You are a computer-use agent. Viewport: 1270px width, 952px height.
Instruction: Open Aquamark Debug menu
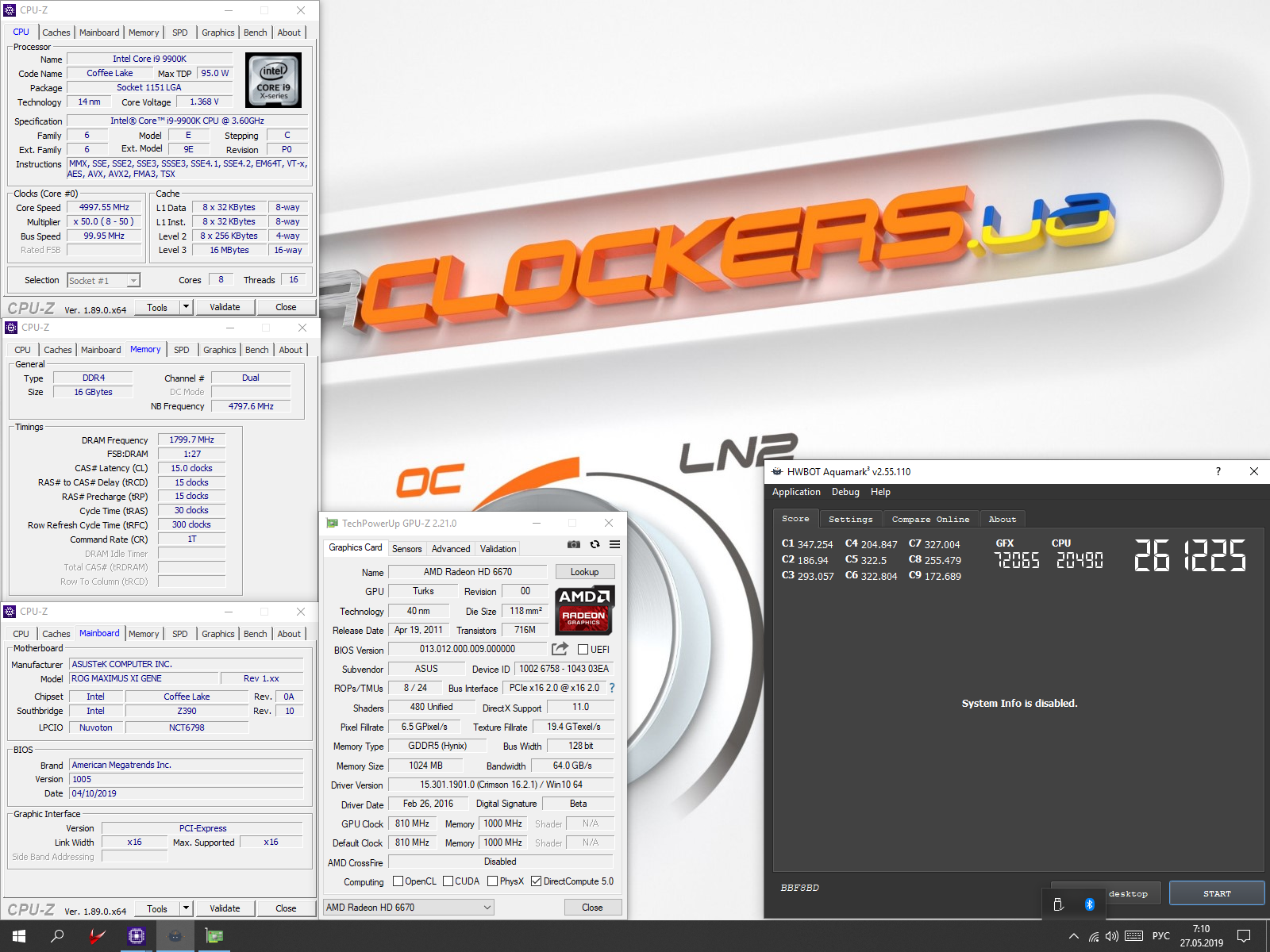845,492
